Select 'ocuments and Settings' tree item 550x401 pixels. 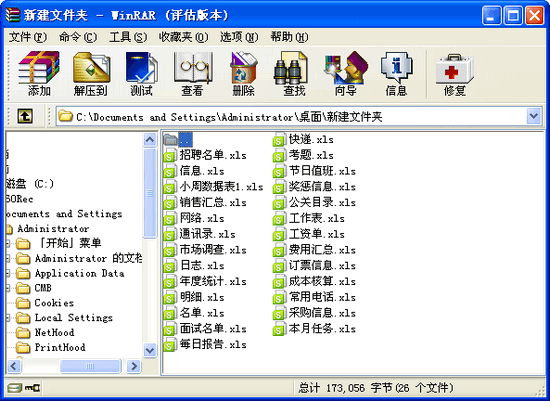point(64,214)
